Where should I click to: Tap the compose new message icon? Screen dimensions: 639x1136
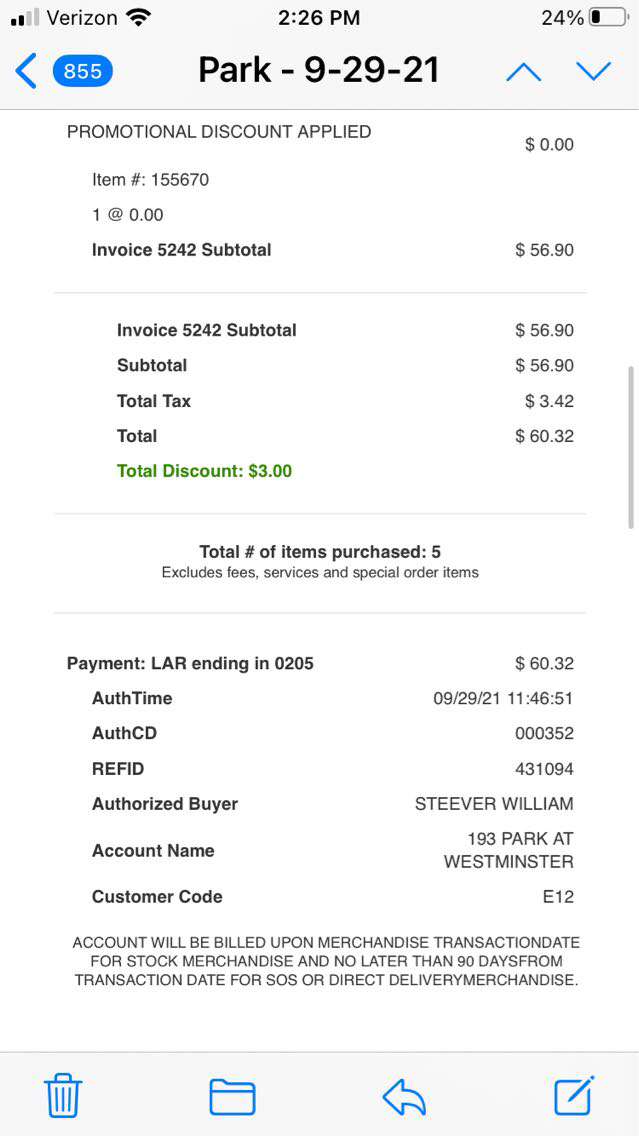coord(574,1095)
